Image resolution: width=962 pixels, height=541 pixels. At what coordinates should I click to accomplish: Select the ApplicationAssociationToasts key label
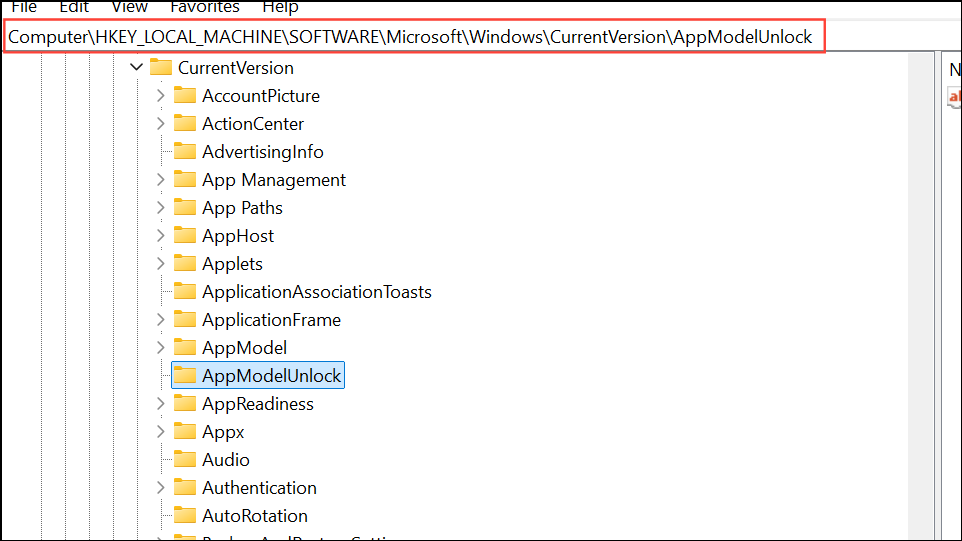[317, 292]
